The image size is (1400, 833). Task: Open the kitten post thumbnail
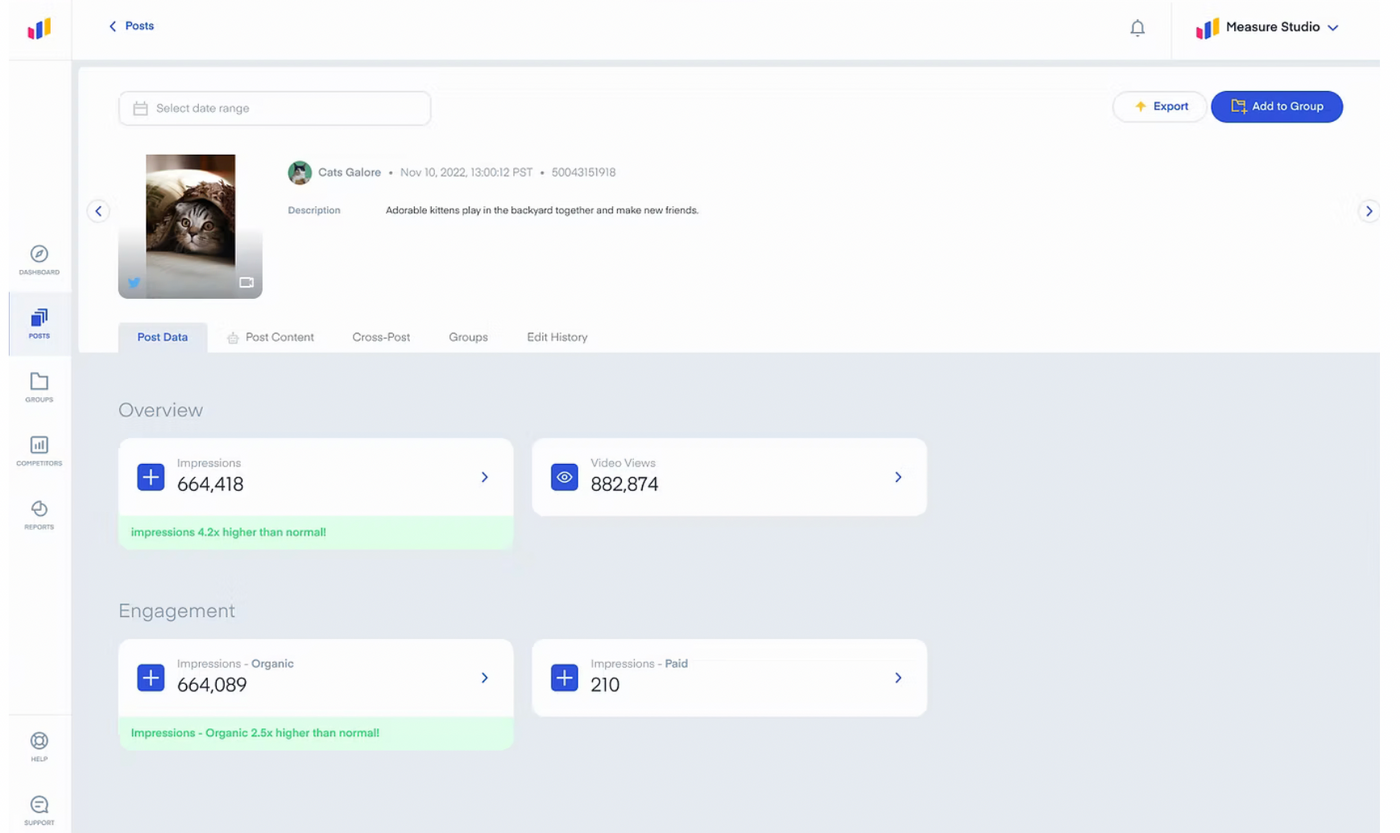coord(190,226)
